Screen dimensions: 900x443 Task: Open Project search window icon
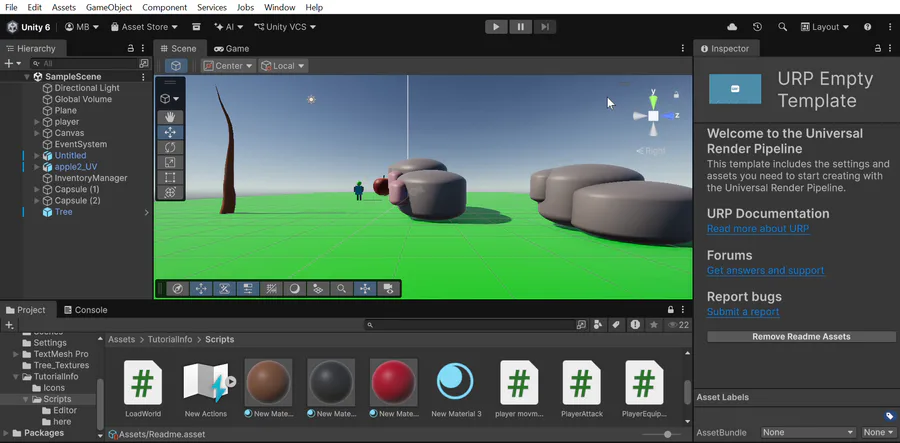pos(581,325)
